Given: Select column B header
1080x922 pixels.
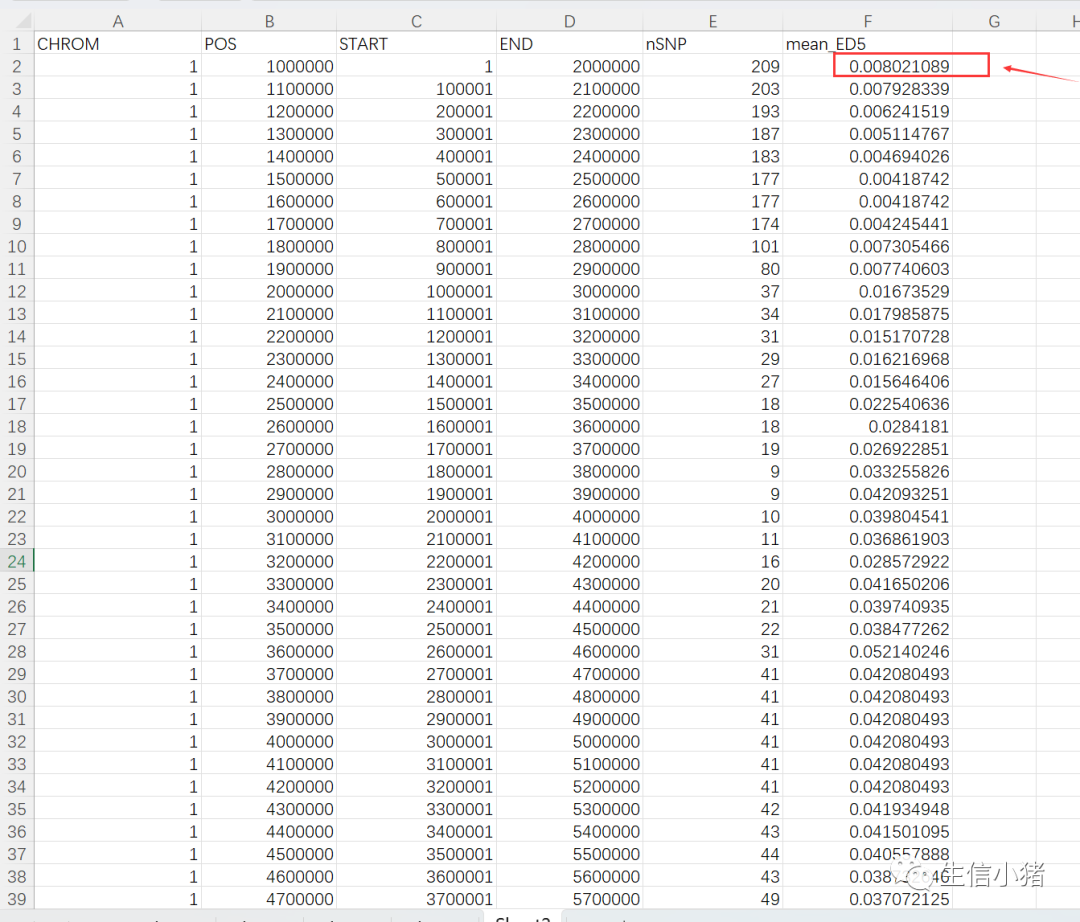Looking at the screenshot, I should pos(269,21).
